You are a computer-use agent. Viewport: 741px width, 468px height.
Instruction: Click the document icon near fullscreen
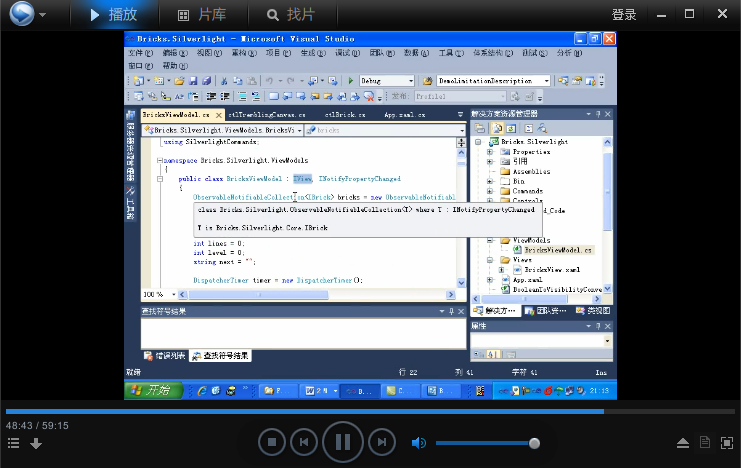705,443
